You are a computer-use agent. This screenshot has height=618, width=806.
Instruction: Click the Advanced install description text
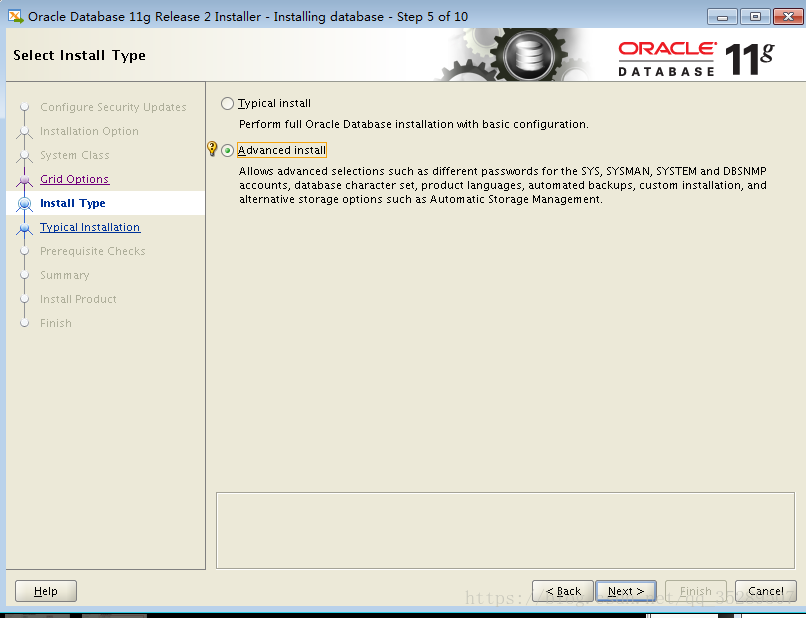(x=503, y=185)
